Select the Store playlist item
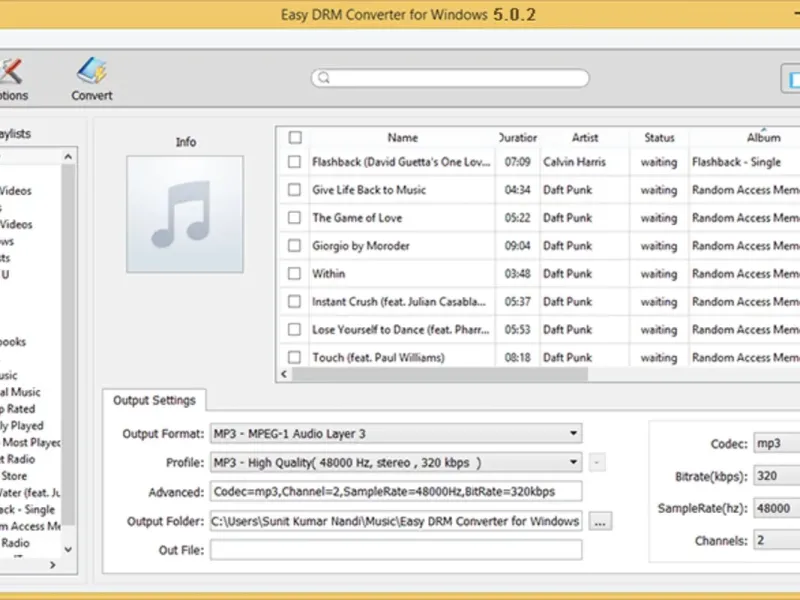 (x=14, y=476)
